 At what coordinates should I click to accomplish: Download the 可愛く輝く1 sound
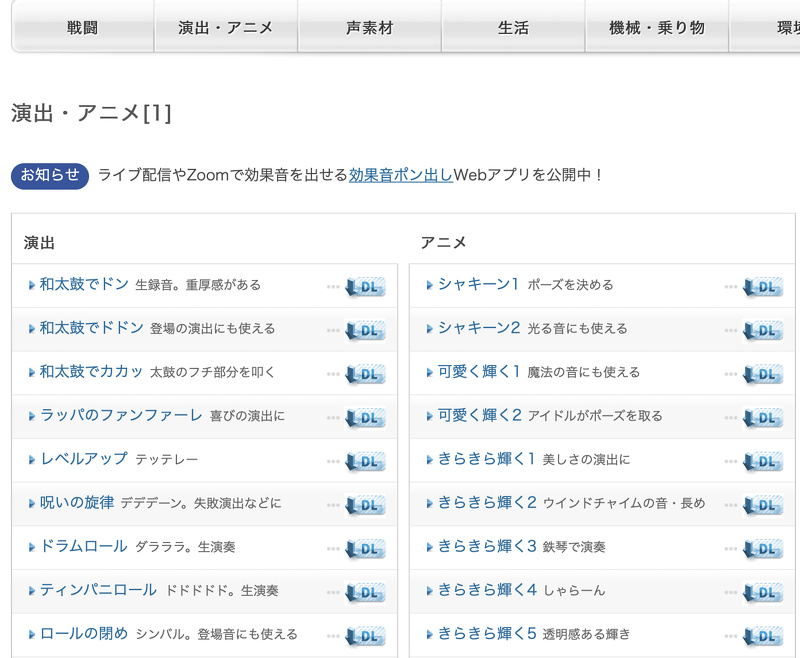[x=763, y=374]
